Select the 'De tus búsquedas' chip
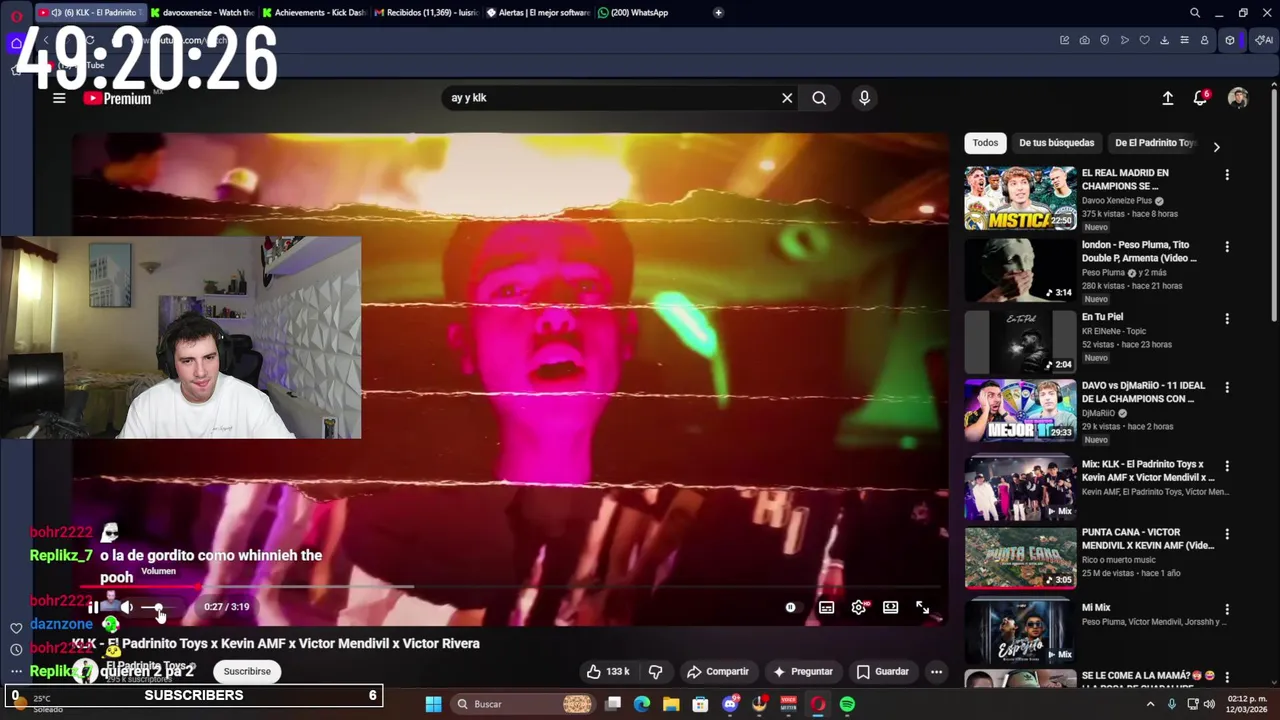 click(1057, 143)
